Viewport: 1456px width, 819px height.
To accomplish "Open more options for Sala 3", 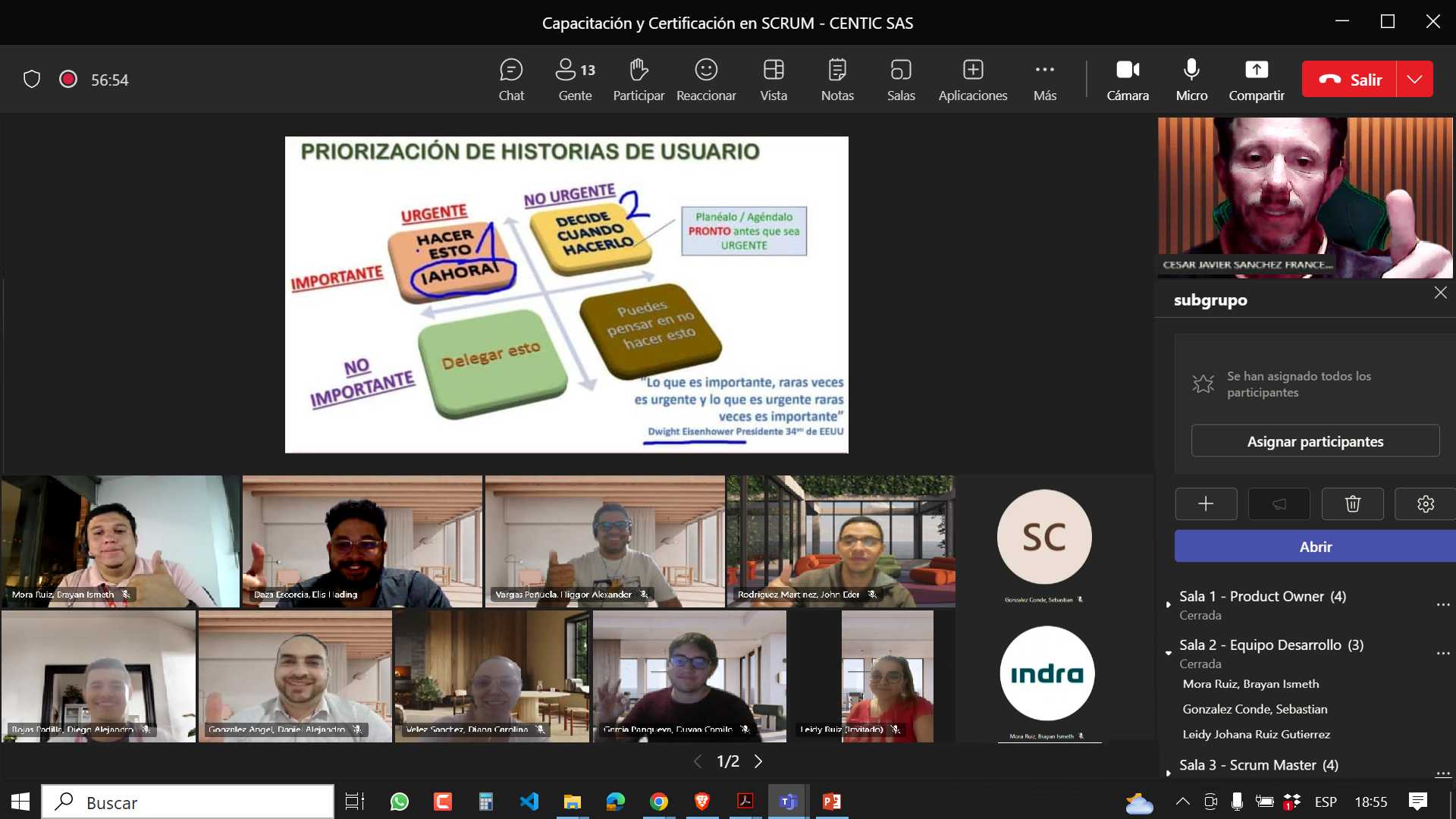I will [1442, 773].
